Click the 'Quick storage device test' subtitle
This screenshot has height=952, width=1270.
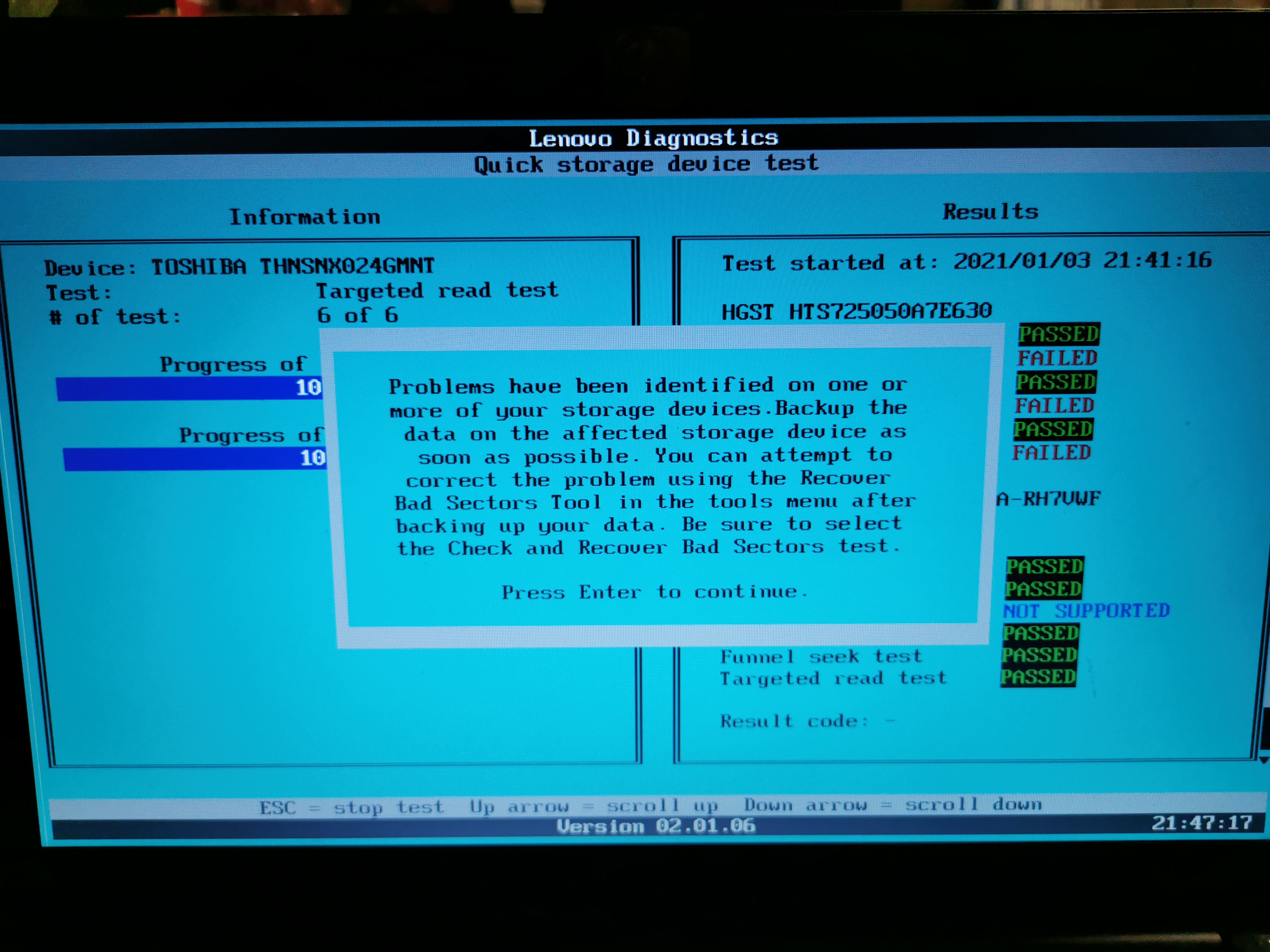(x=646, y=164)
